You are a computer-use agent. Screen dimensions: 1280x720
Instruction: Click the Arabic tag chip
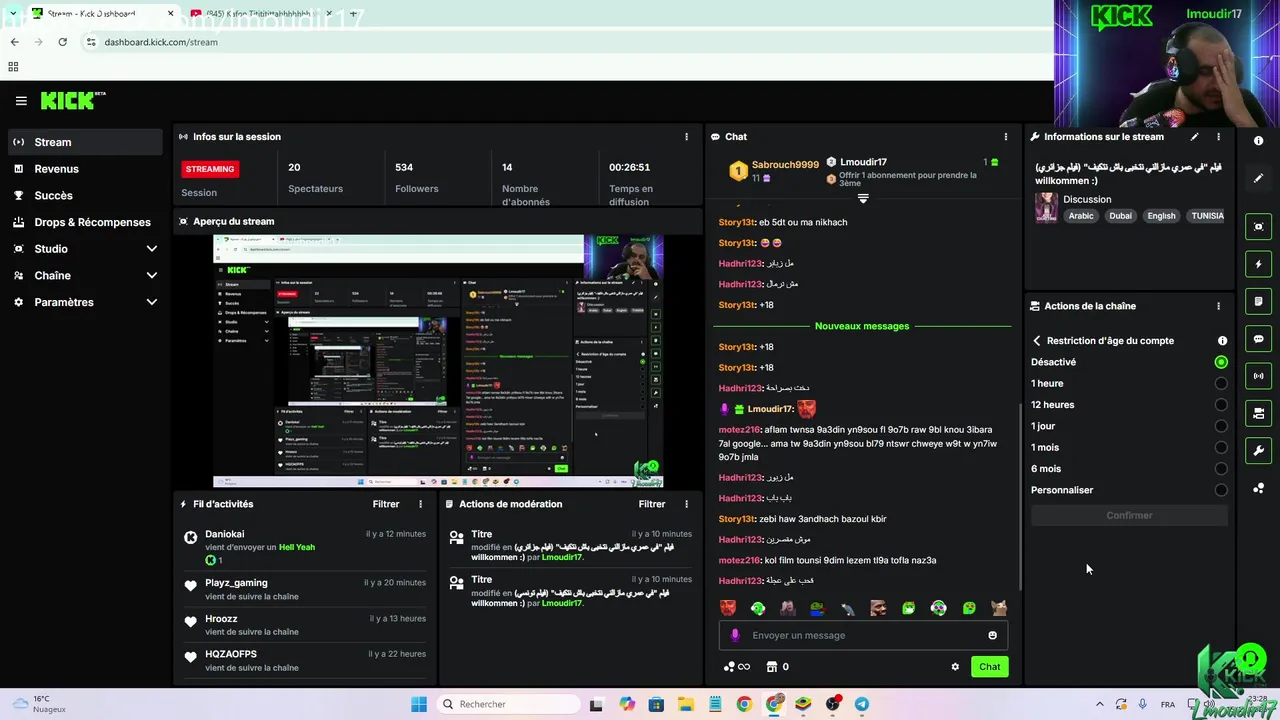[1081, 216]
